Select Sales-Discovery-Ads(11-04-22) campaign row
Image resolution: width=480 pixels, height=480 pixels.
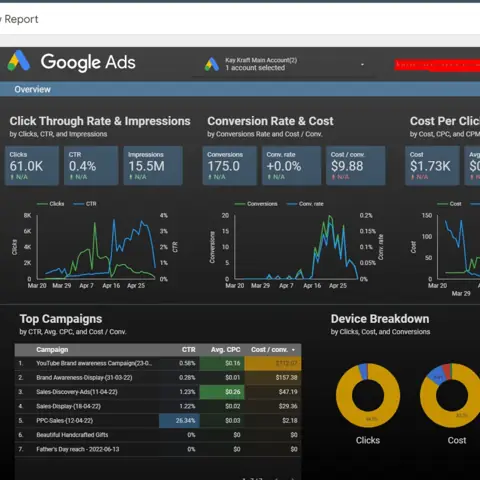[158, 392]
